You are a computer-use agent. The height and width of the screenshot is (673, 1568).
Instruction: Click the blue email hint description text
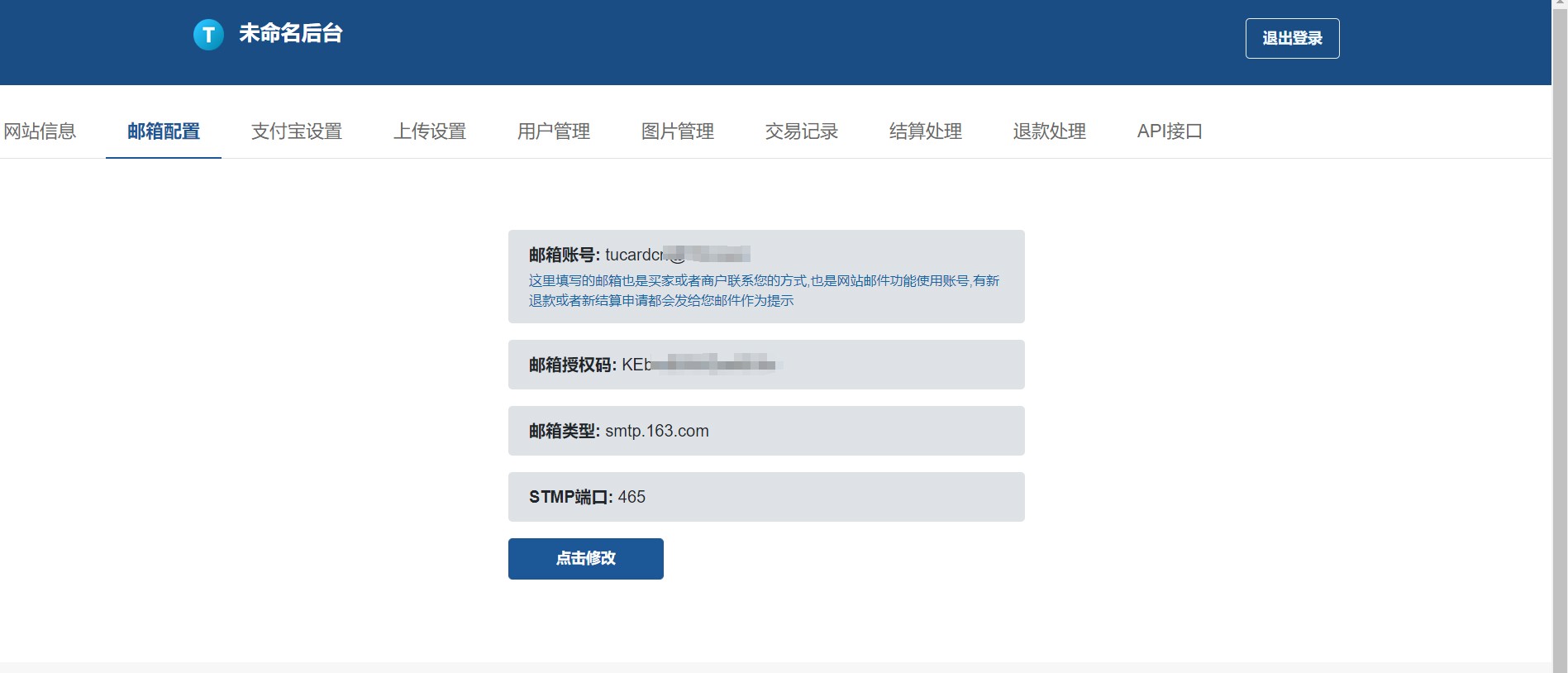(764, 291)
